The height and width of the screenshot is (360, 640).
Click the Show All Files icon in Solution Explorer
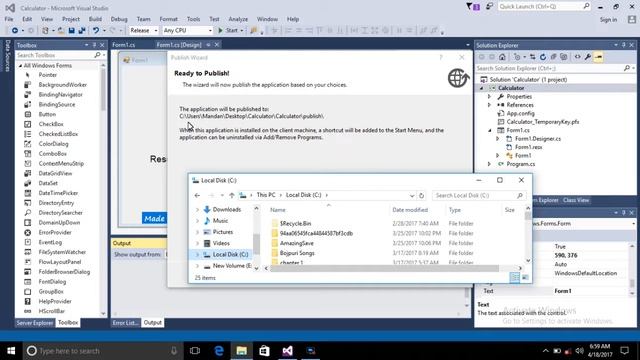[x=564, y=57]
